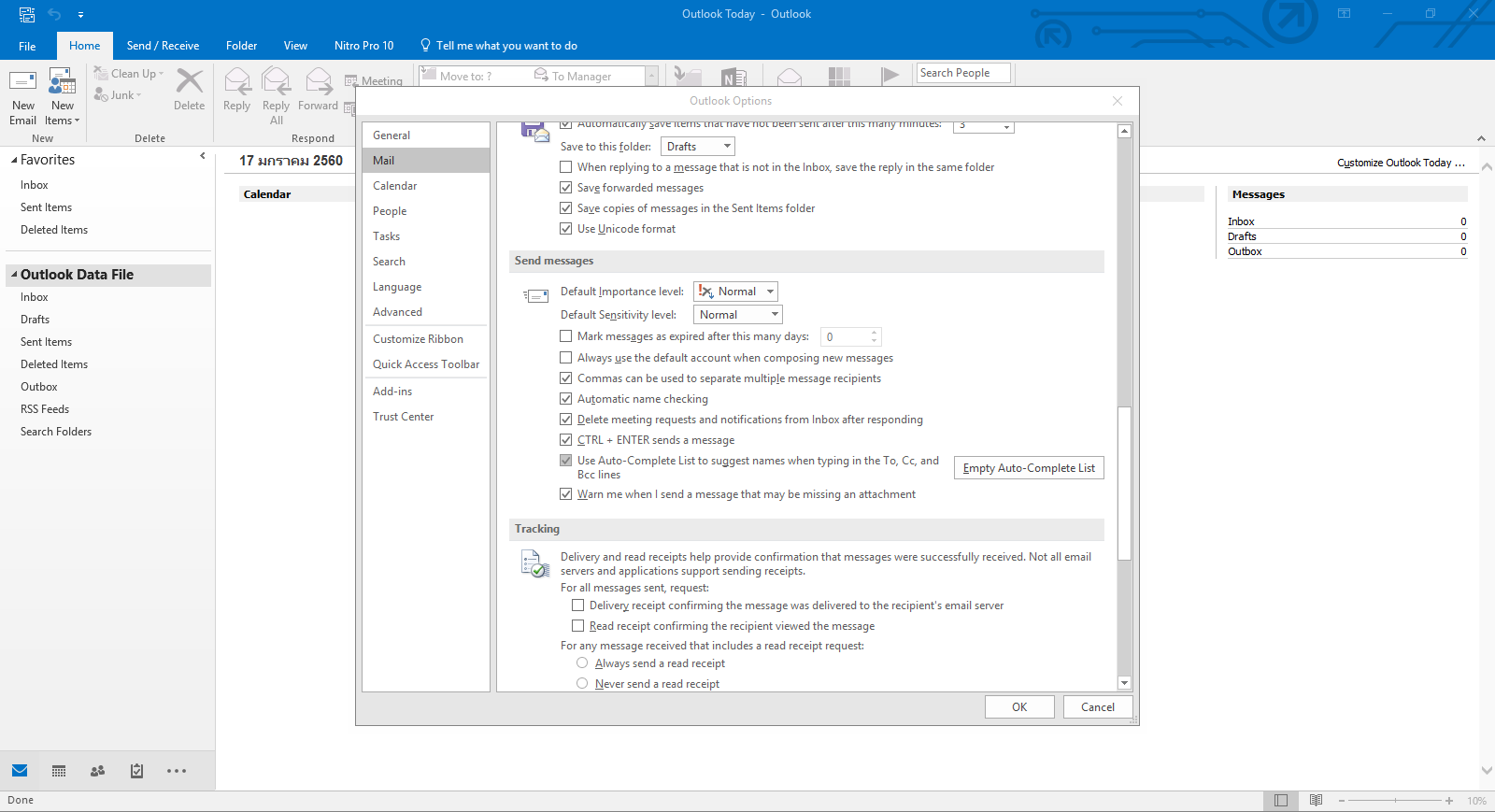Open Mail view envelope icon in navigation bar
The image size is (1495, 812).
coord(20,771)
